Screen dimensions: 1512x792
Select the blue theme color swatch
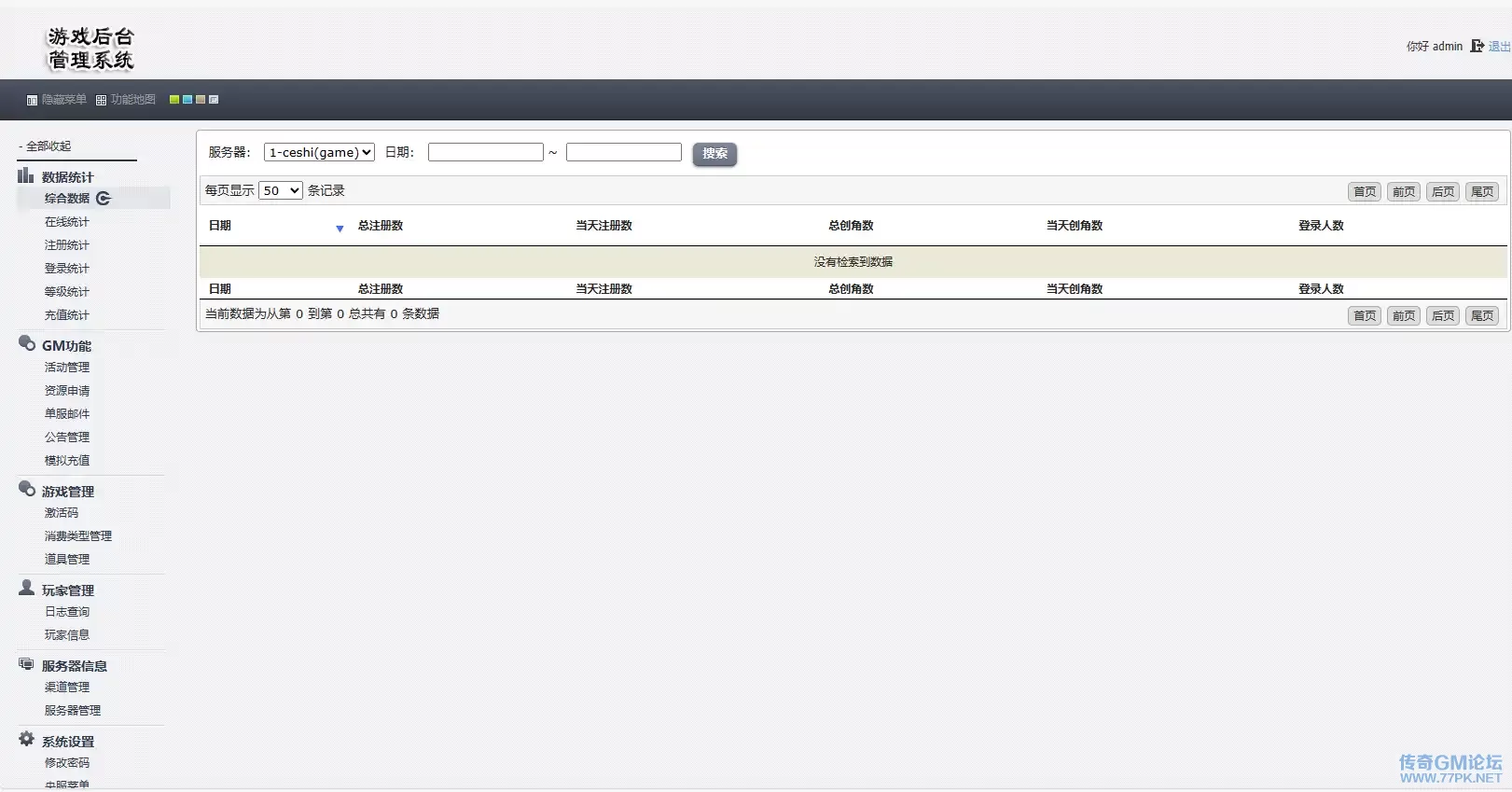click(187, 100)
